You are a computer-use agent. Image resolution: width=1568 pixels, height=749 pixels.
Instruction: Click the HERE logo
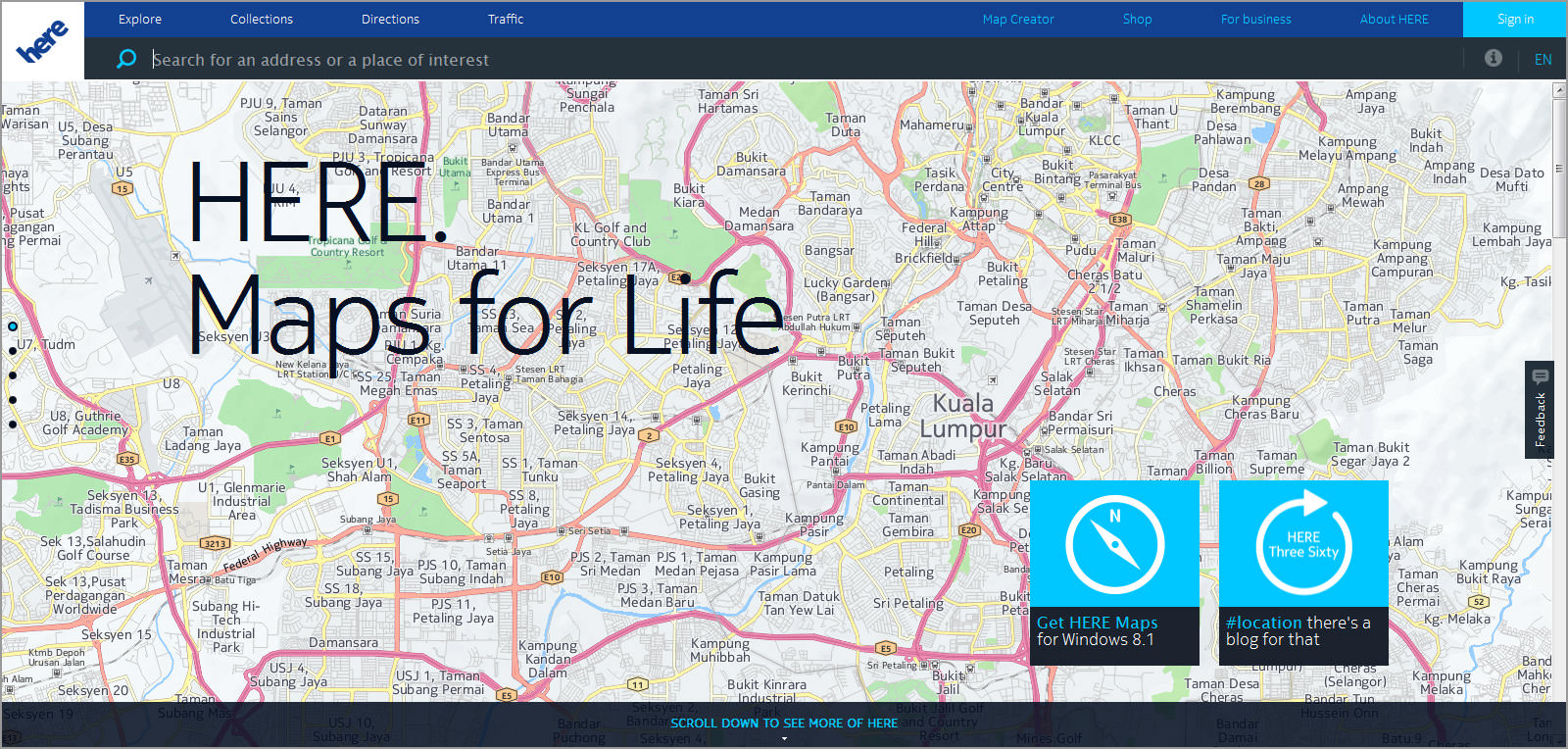click(42, 41)
